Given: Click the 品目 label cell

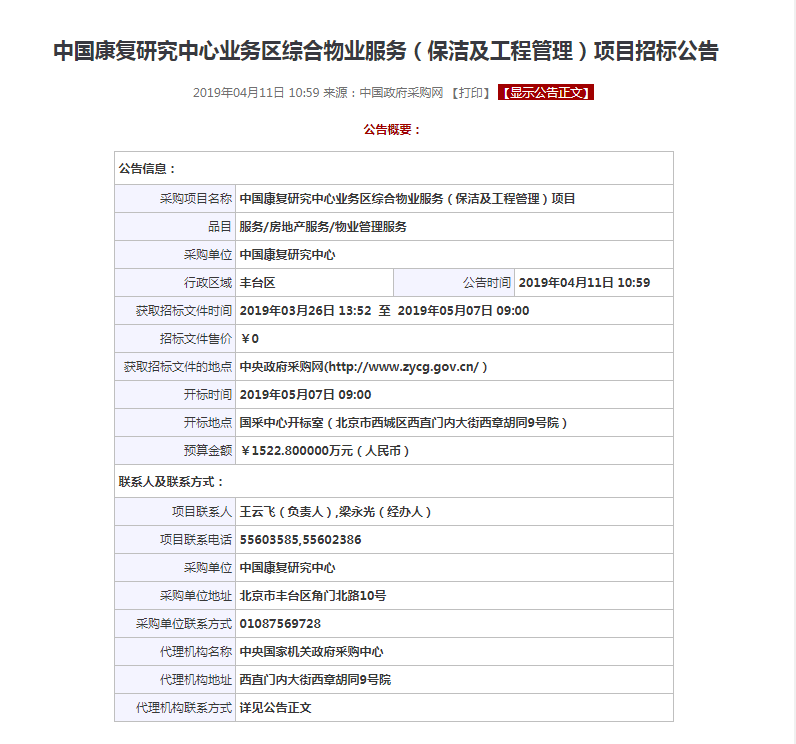Looking at the screenshot, I should point(175,227).
